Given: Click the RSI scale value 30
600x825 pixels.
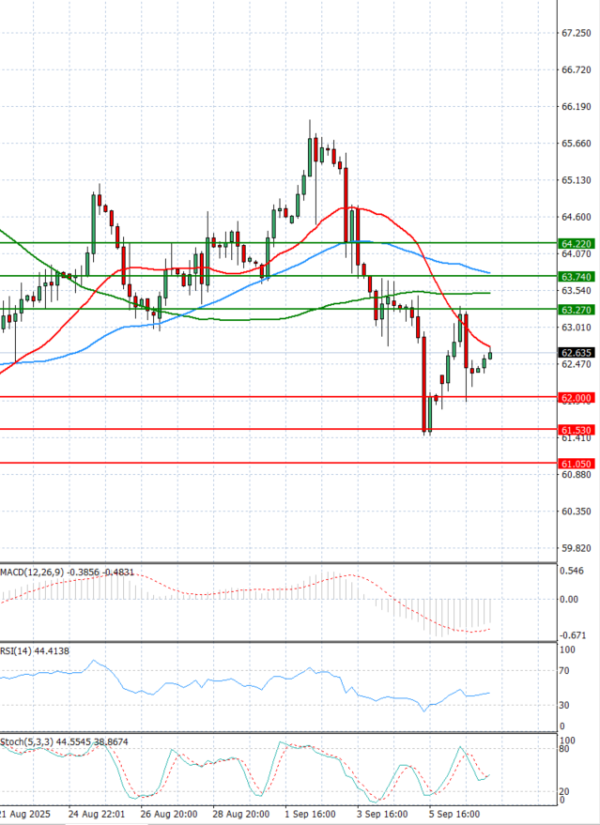Looking at the screenshot, I should 565,705.
